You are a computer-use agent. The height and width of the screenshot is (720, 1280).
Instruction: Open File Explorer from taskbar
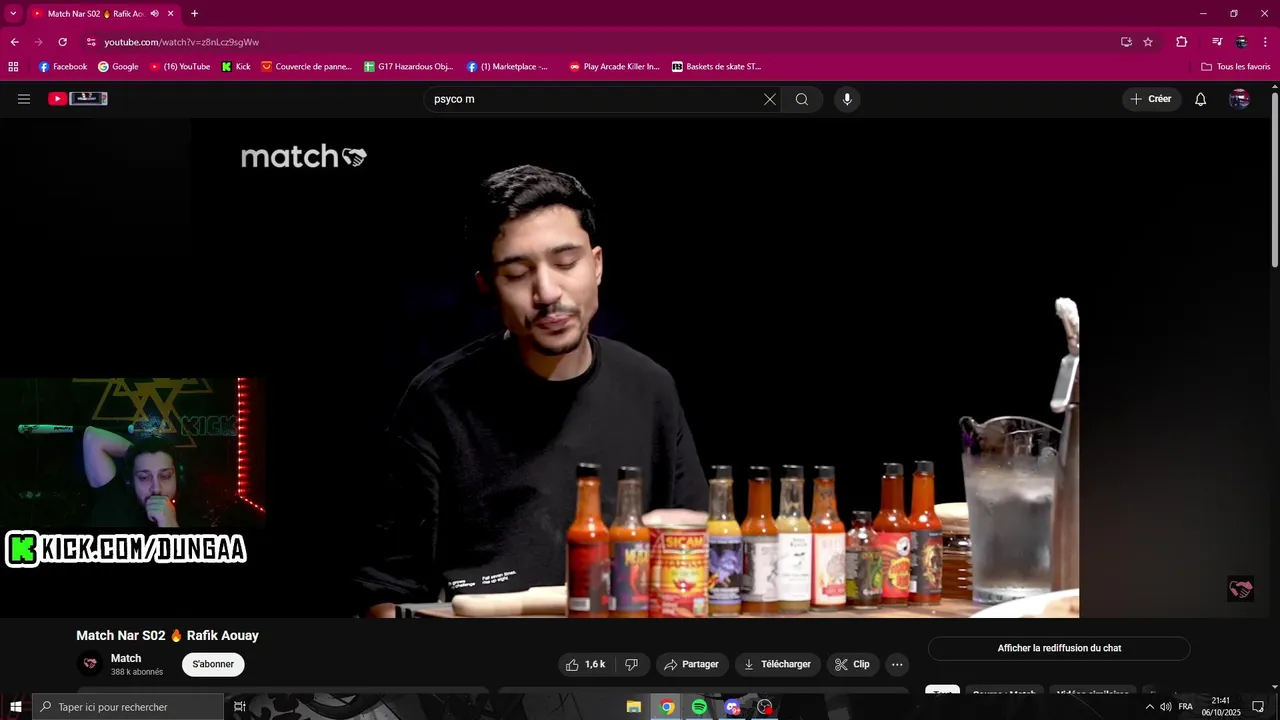[634, 707]
